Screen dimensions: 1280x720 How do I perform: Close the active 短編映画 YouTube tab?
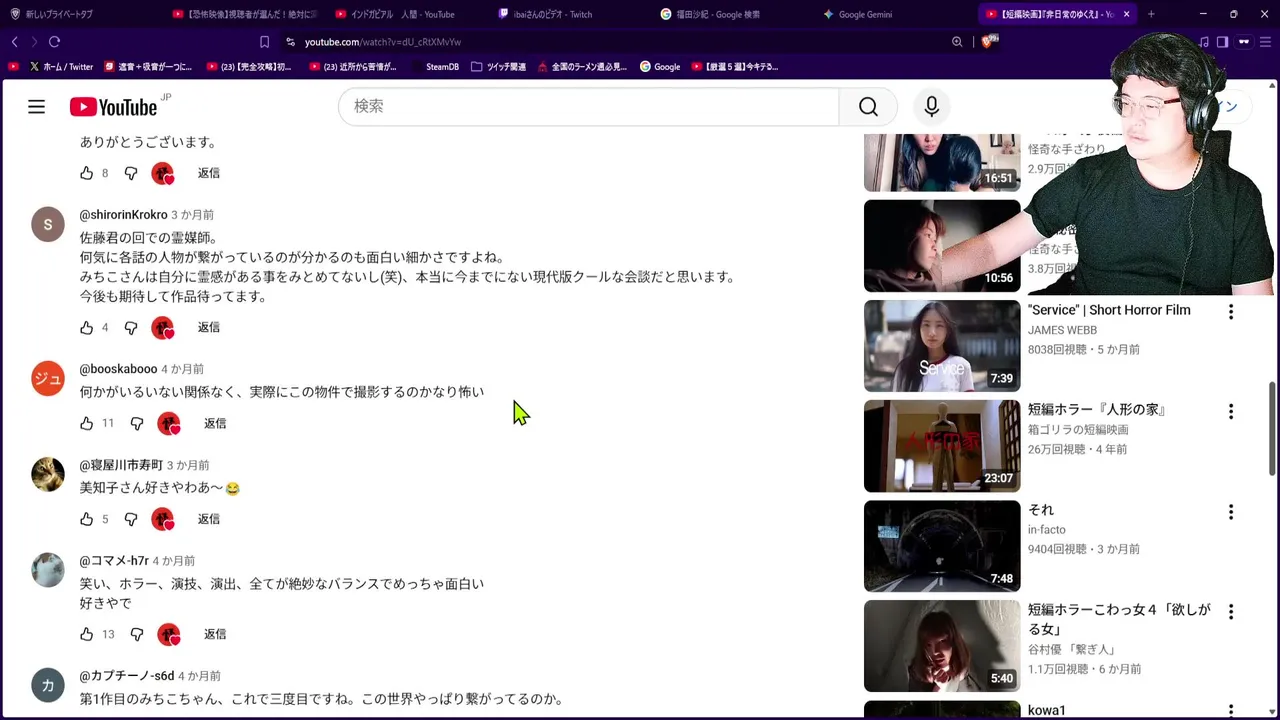pyautogui.click(x=1126, y=14)
